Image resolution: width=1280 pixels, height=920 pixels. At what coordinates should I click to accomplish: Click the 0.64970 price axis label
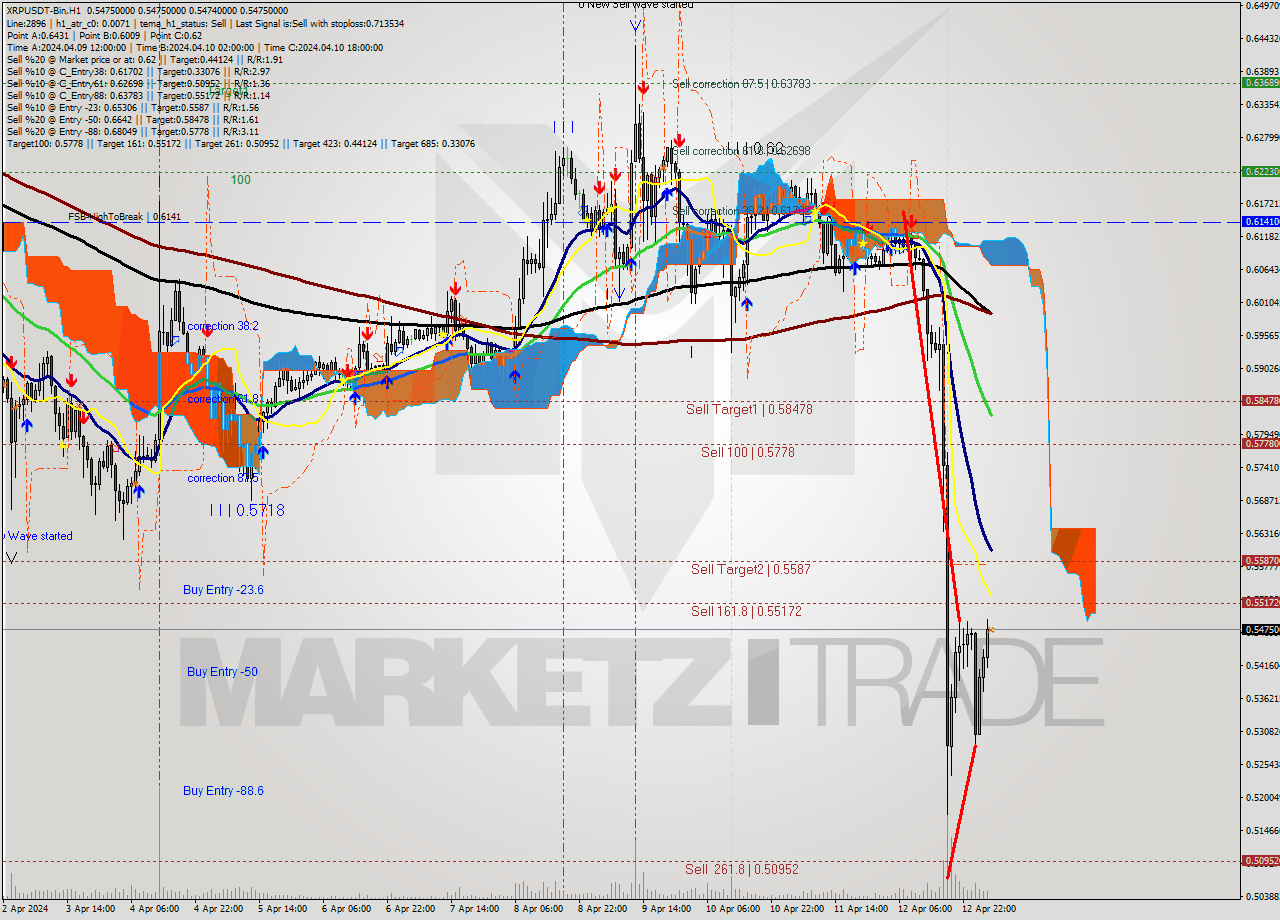(1261, 6)
